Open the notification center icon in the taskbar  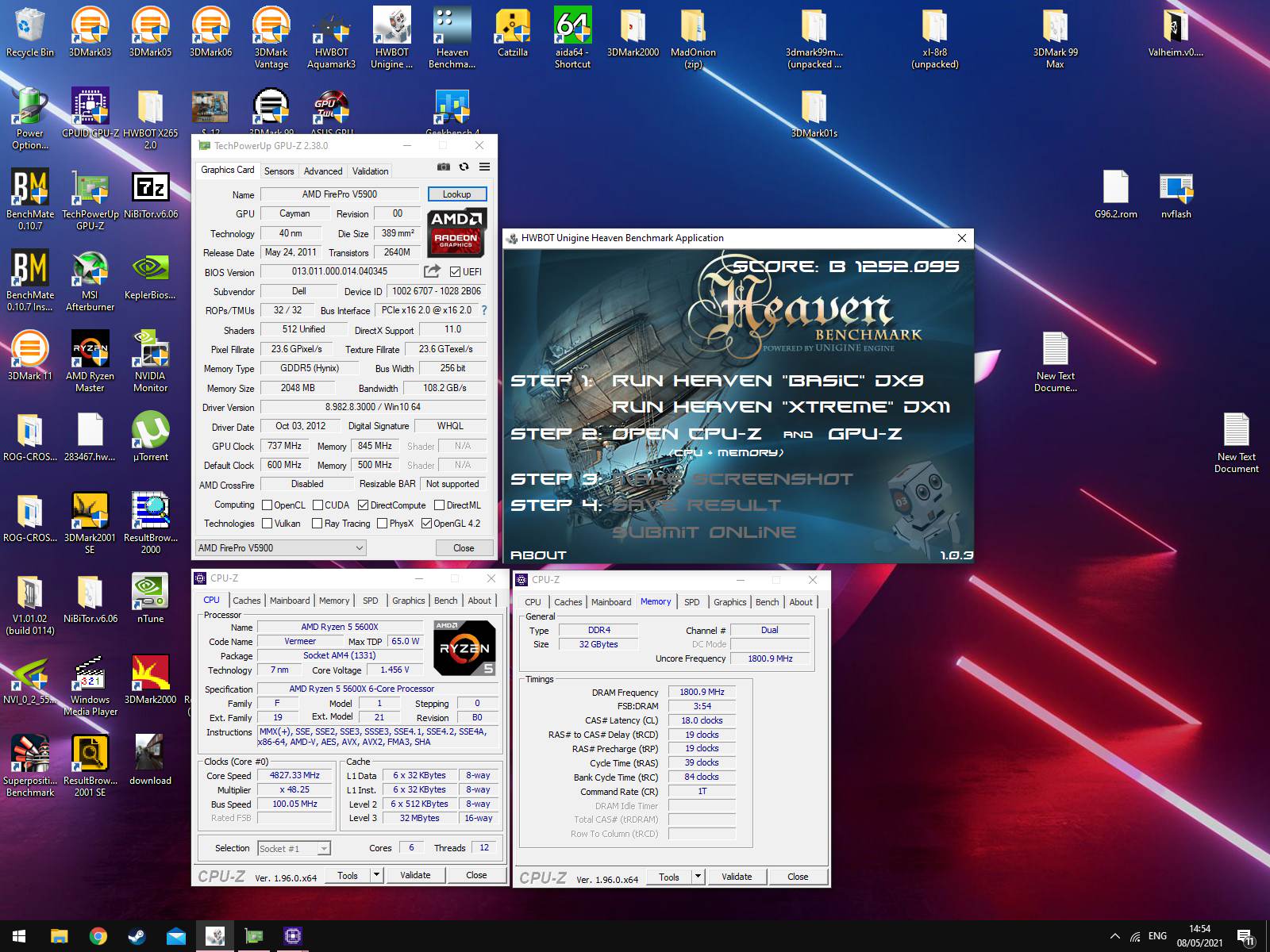coord(1245,937)
